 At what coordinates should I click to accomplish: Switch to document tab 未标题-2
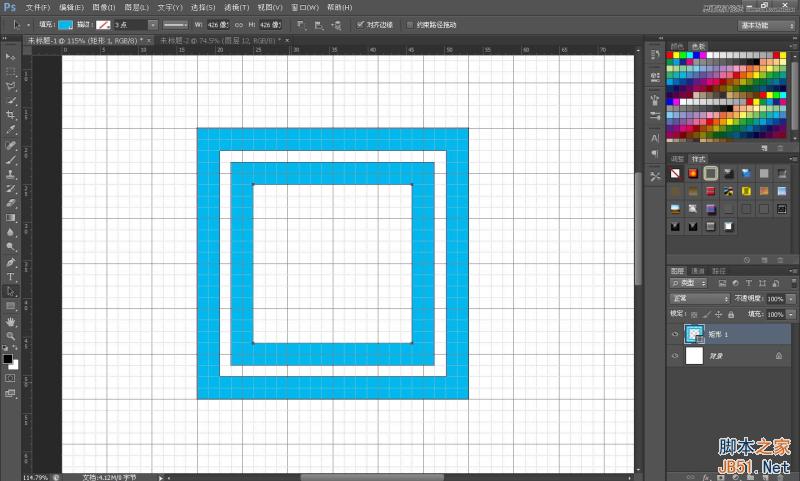pyautogui.click(x=220, y=40)
